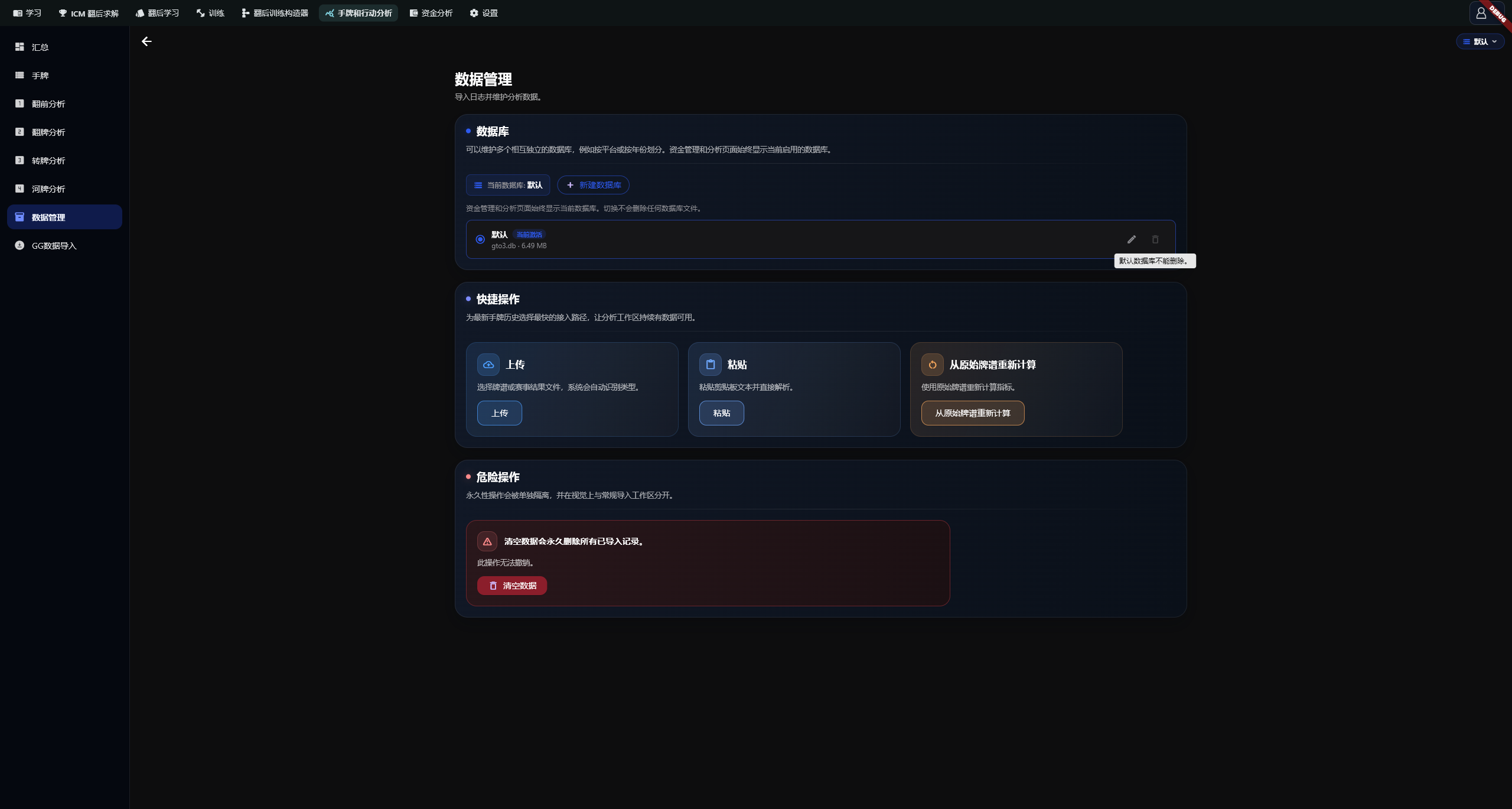
Task: Select the 手牌和行动分析 tab
Action: pyautogui.click(x=359, y=13)
